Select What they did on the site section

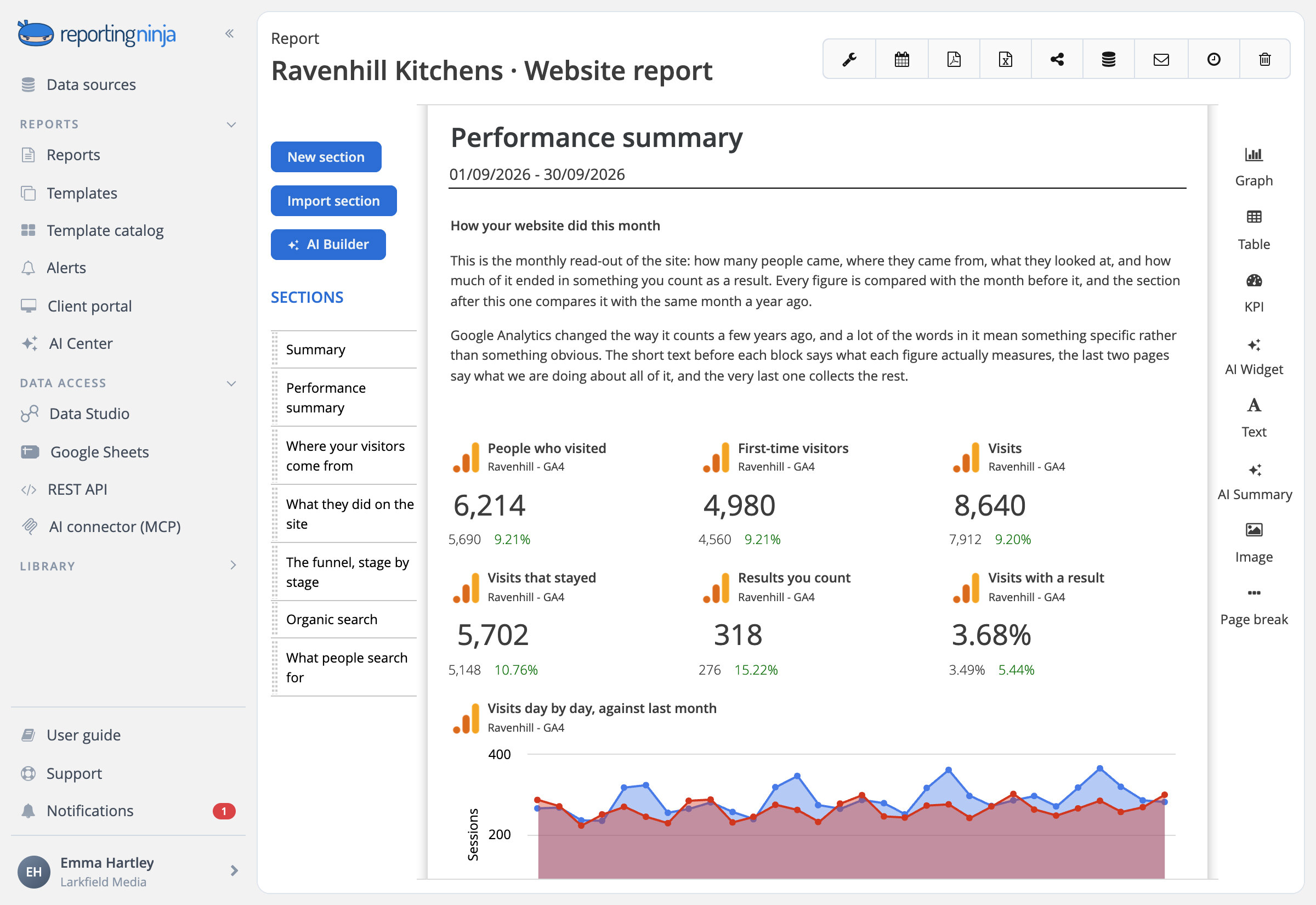[x=344, y=514]
